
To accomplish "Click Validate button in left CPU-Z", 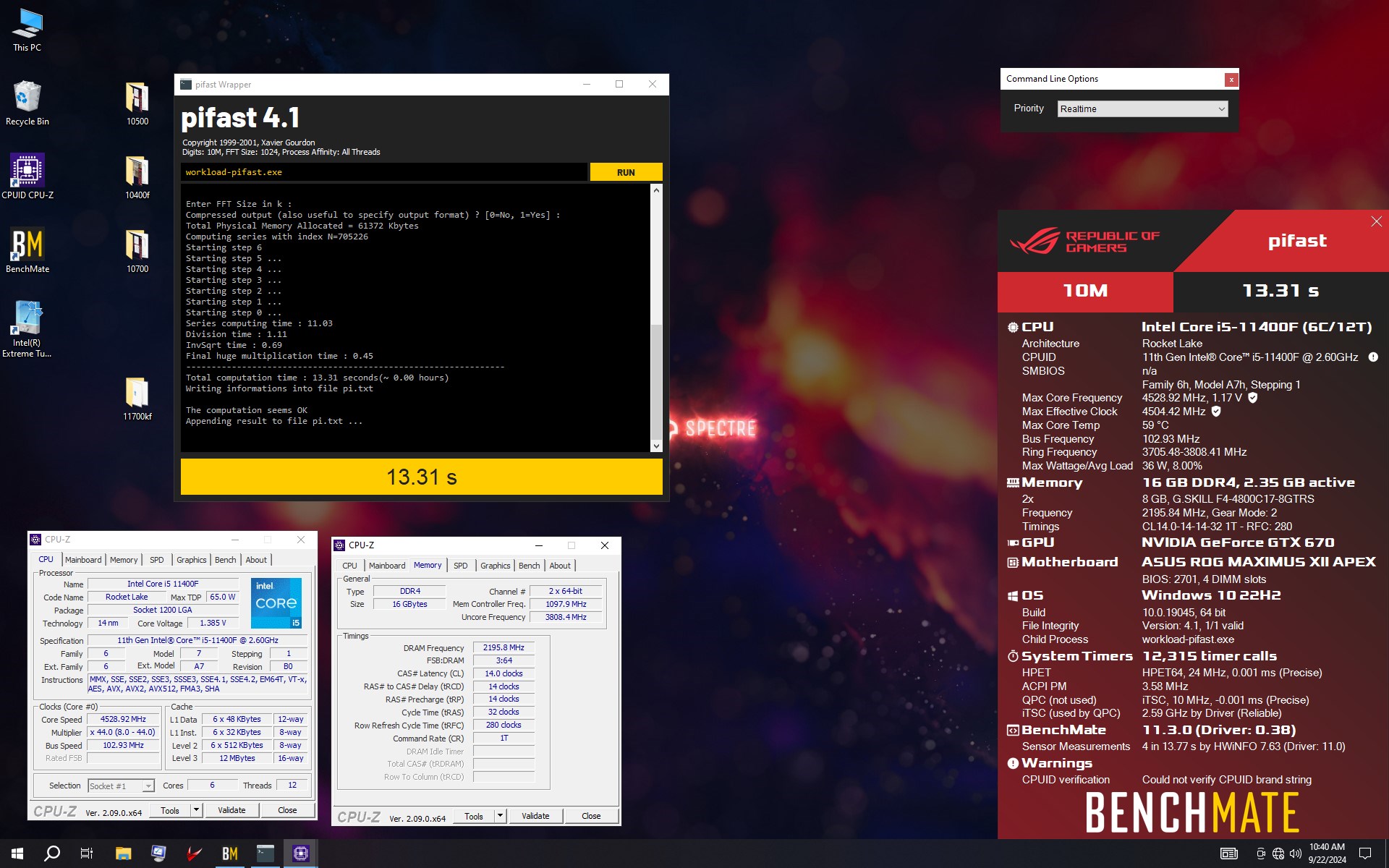I will pyautogui.click(x=231, y=810).
